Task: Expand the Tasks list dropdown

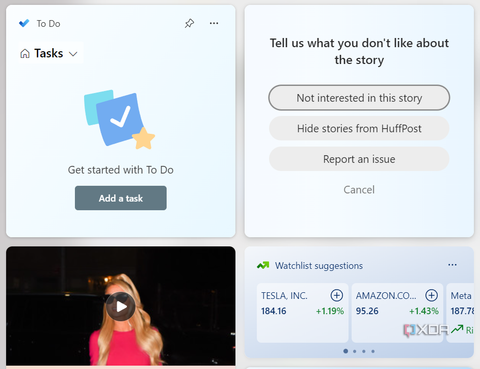Action: pyautogui.click(x=73, y=54)
